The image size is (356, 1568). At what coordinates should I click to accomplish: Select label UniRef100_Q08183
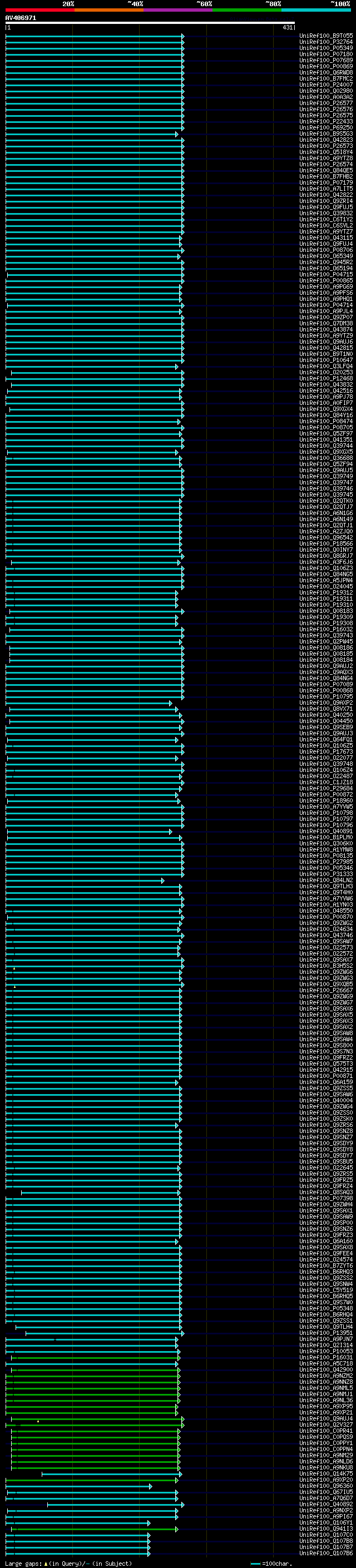(326, 611)
